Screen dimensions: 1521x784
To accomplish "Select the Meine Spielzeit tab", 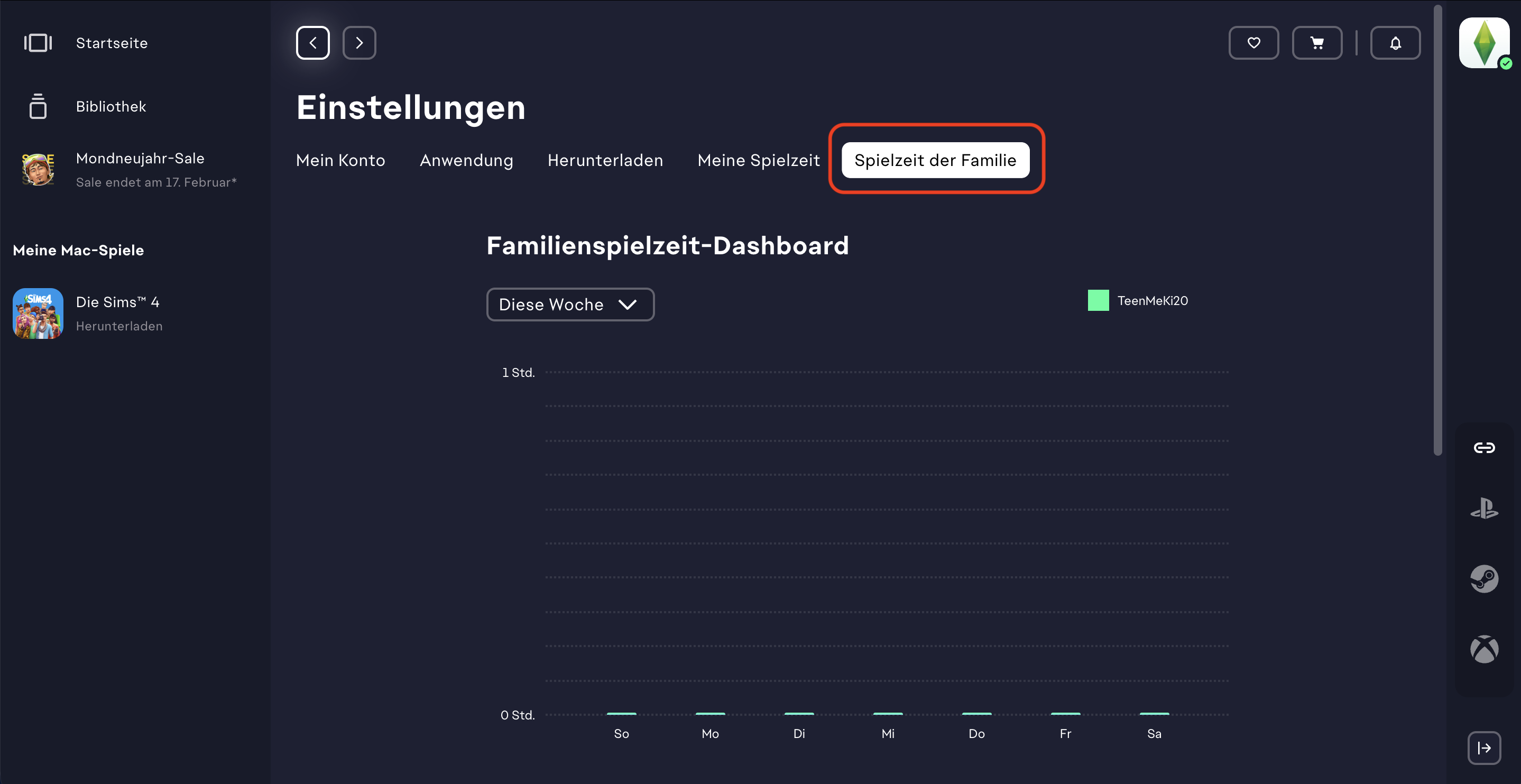I will point(758,160).
